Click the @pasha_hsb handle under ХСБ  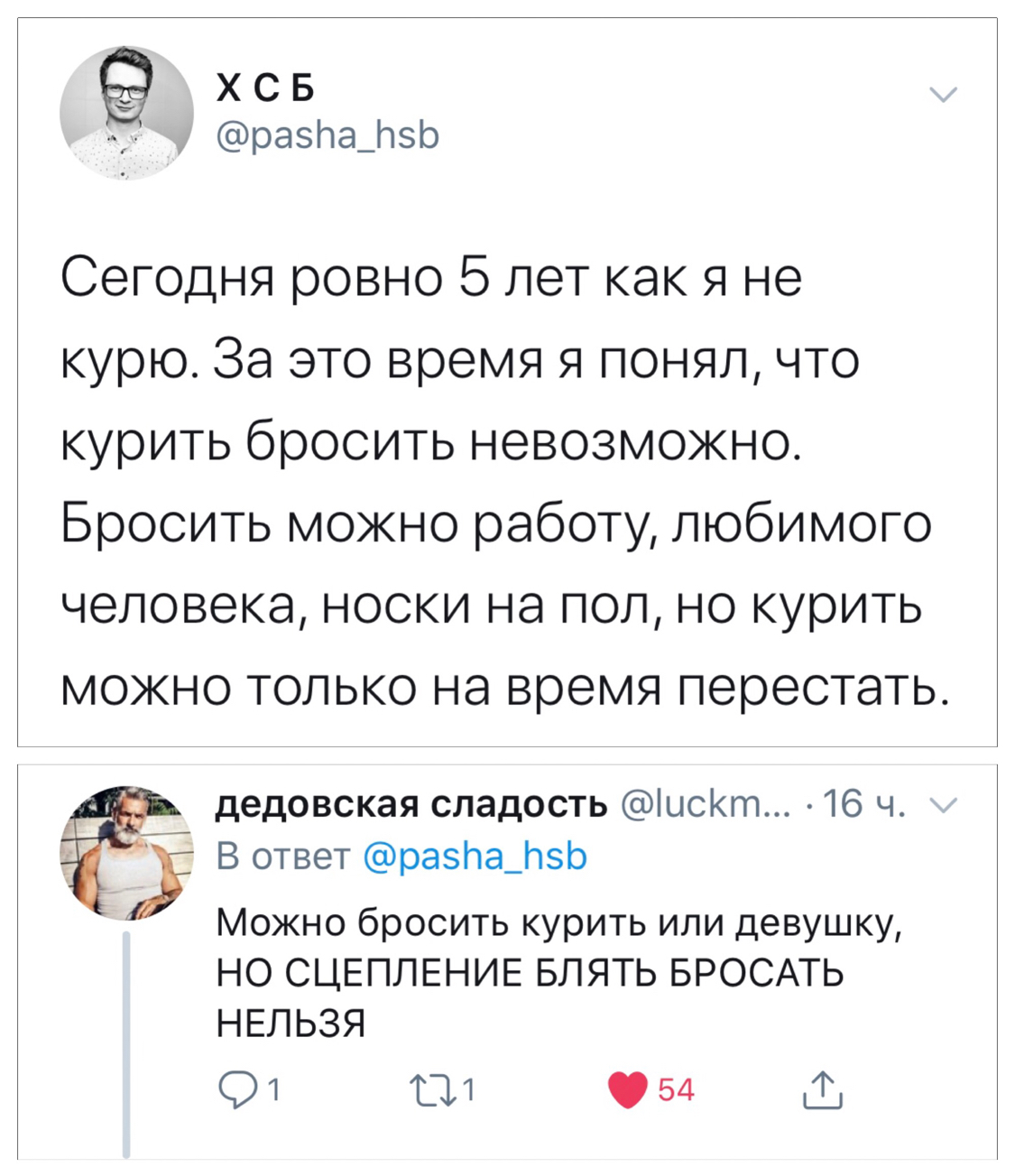pyautogui.click(x=328, y=135)
